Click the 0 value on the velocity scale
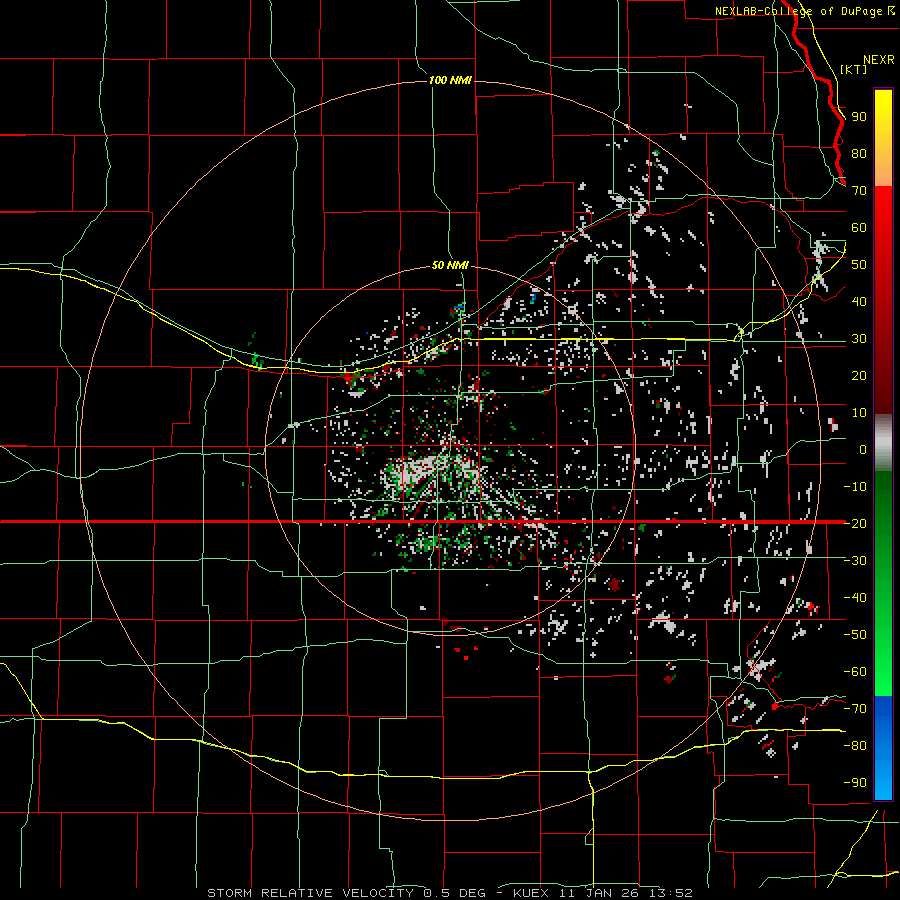 [863, 449]
